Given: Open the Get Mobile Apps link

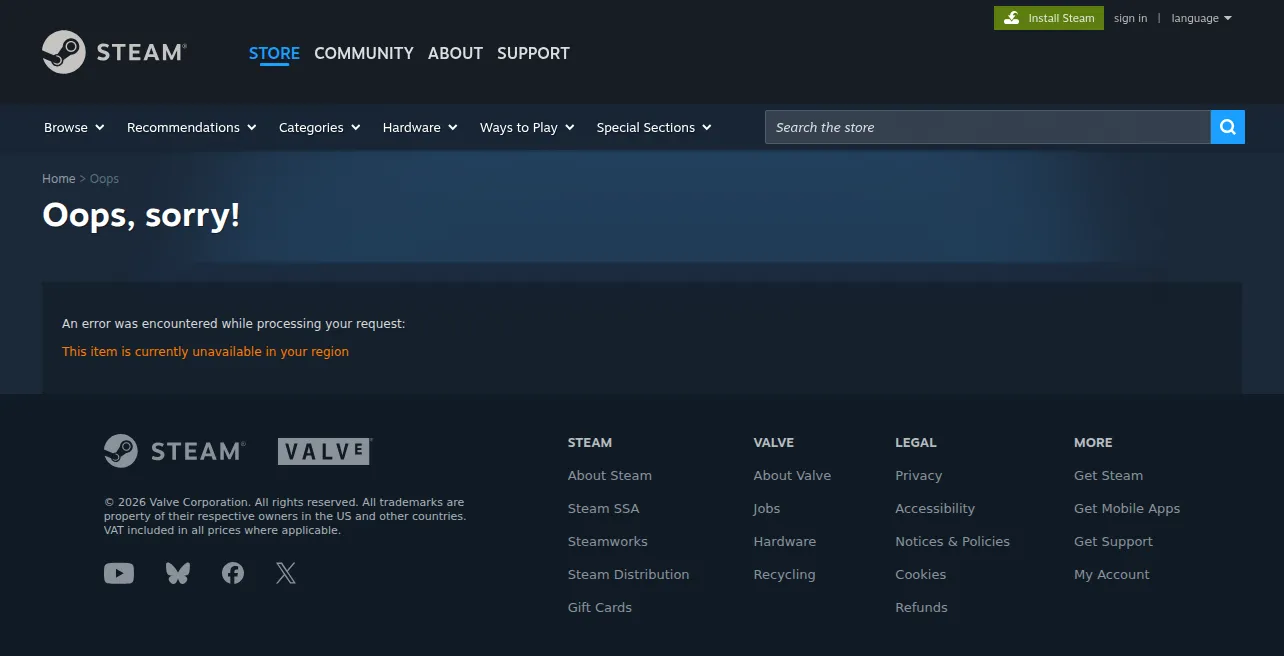Looking at the screenshot, I should click(1127, 508).
